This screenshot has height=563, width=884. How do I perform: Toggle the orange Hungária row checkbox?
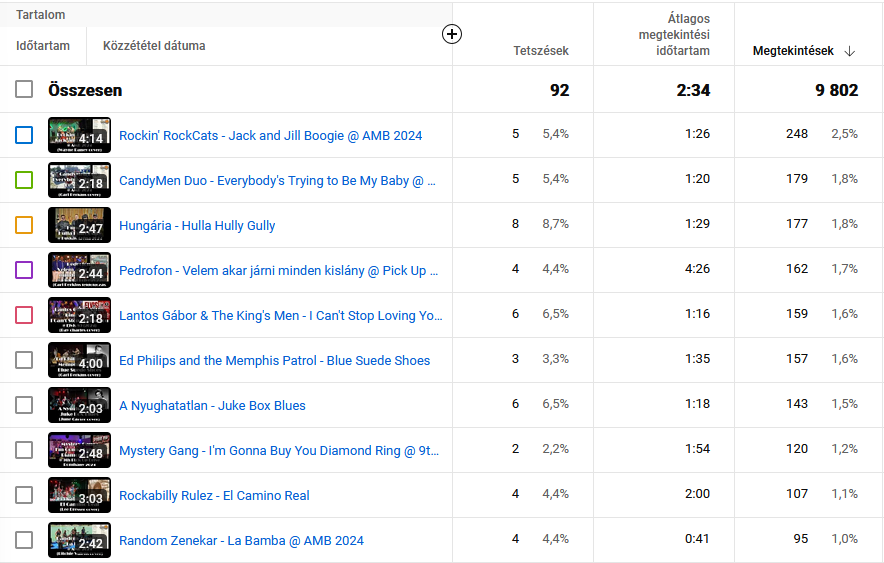coord(24,225)
